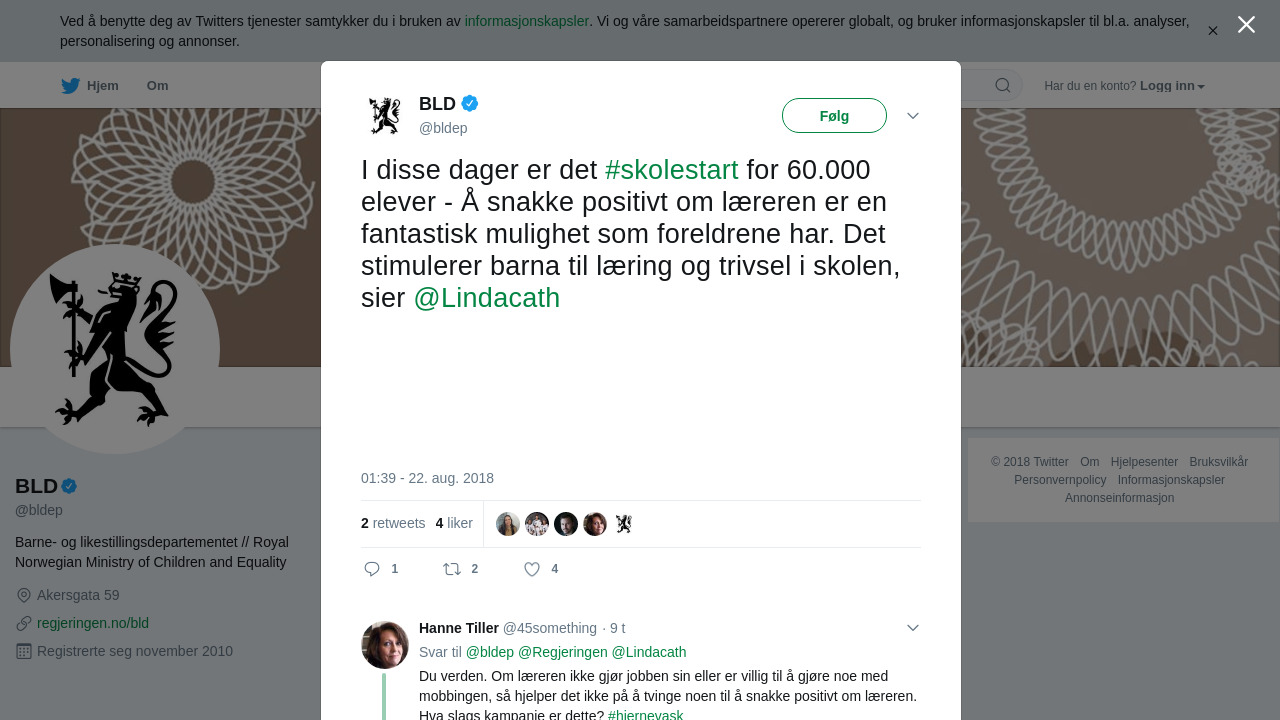Like the tweet with heart icon
Viewport: 1280px width, 720px height.
coord(532,569)
